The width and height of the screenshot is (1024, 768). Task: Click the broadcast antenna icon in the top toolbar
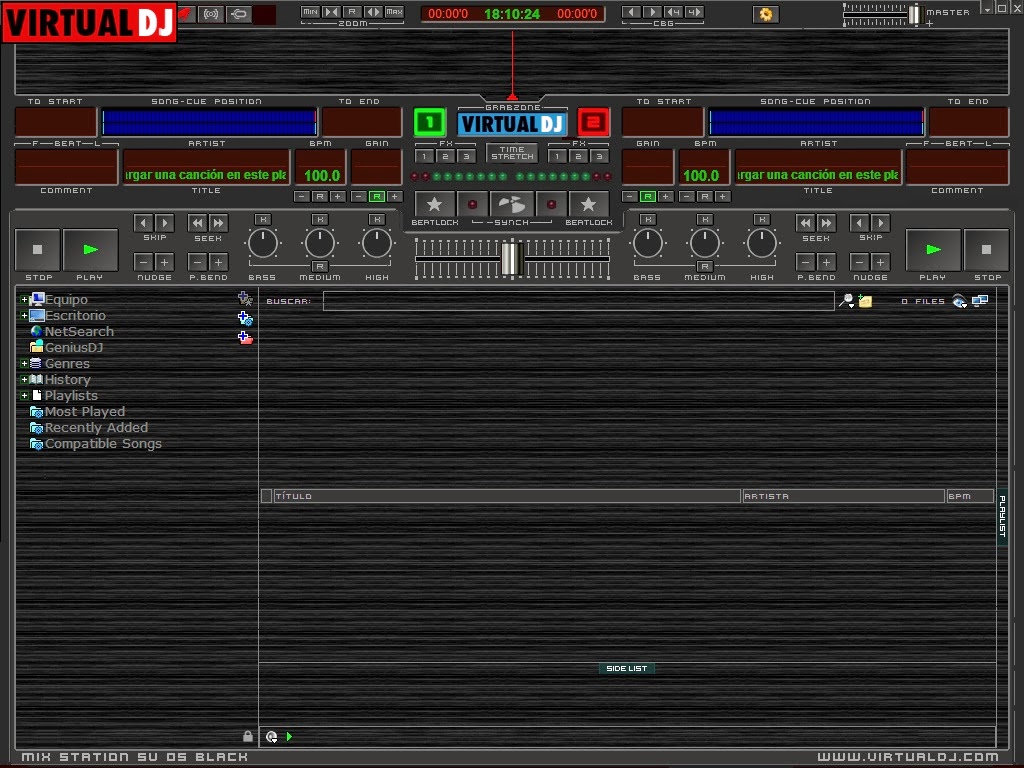tap(211, 14)
